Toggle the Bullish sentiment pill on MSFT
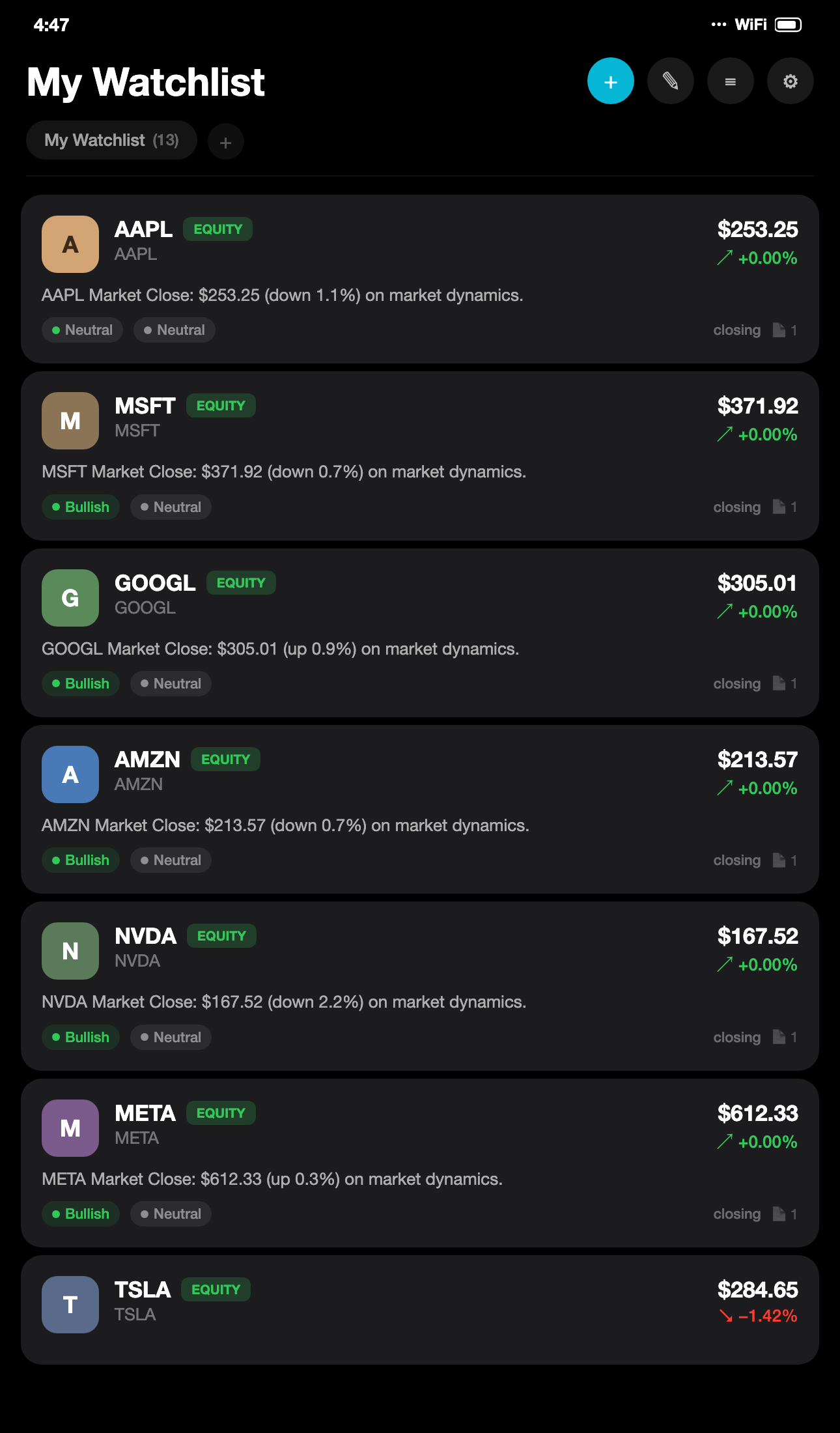The image size is (840, 1433). (x=80, y=507)
